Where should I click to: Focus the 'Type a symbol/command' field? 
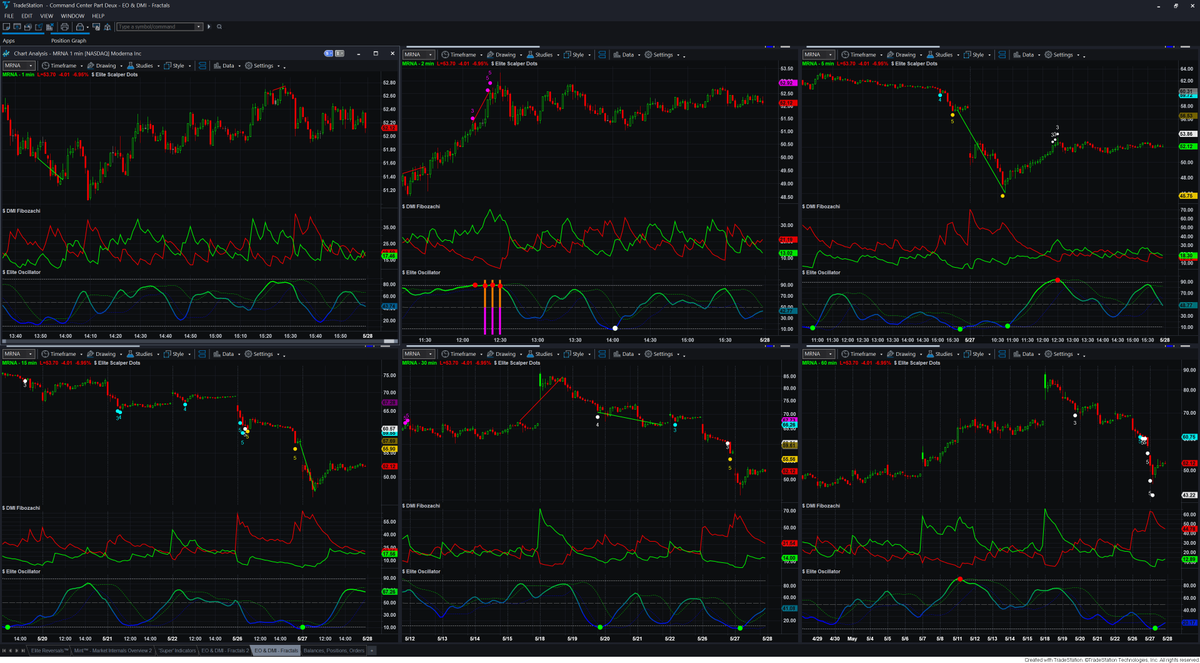(155, 27)
